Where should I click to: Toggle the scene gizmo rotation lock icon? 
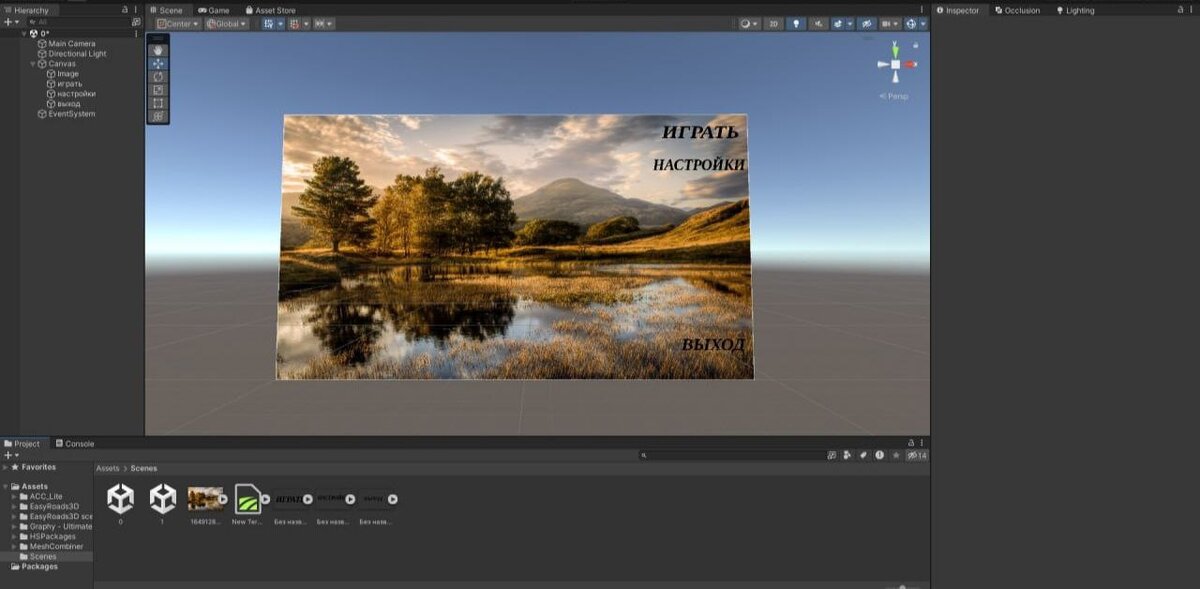pyautogui.click(x=916, y=44)
